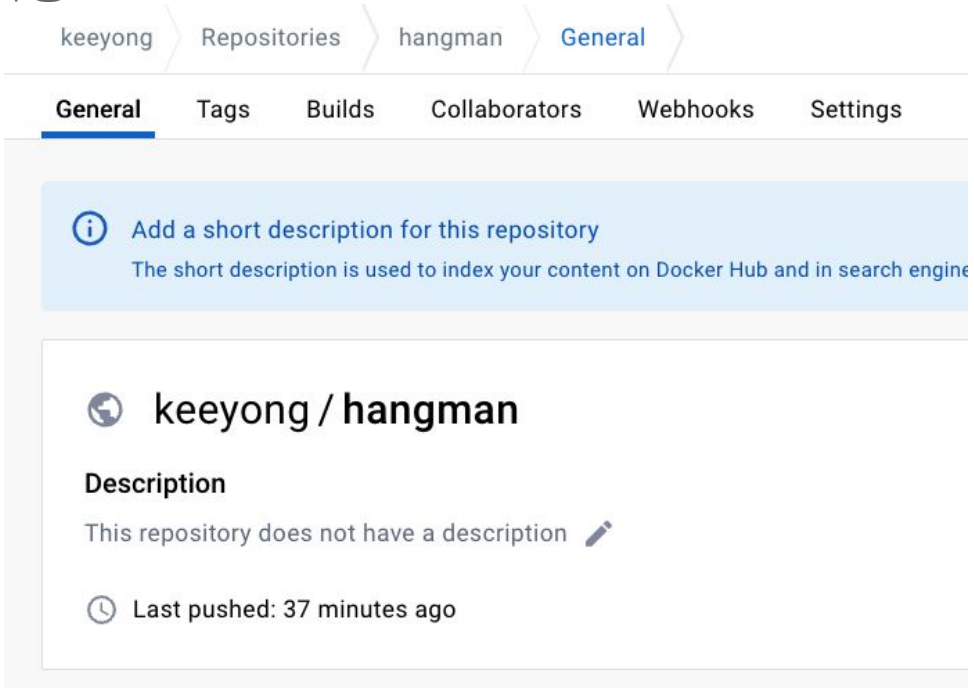Image resolution: width=974 pixels, height=697 pixels.
Task: Click the keeyong breadcrumb link
Action: coord(107,38)
